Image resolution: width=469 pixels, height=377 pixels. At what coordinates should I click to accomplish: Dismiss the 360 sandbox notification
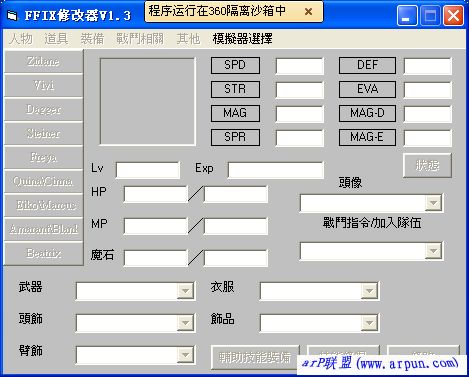click(x=308, y=12)
